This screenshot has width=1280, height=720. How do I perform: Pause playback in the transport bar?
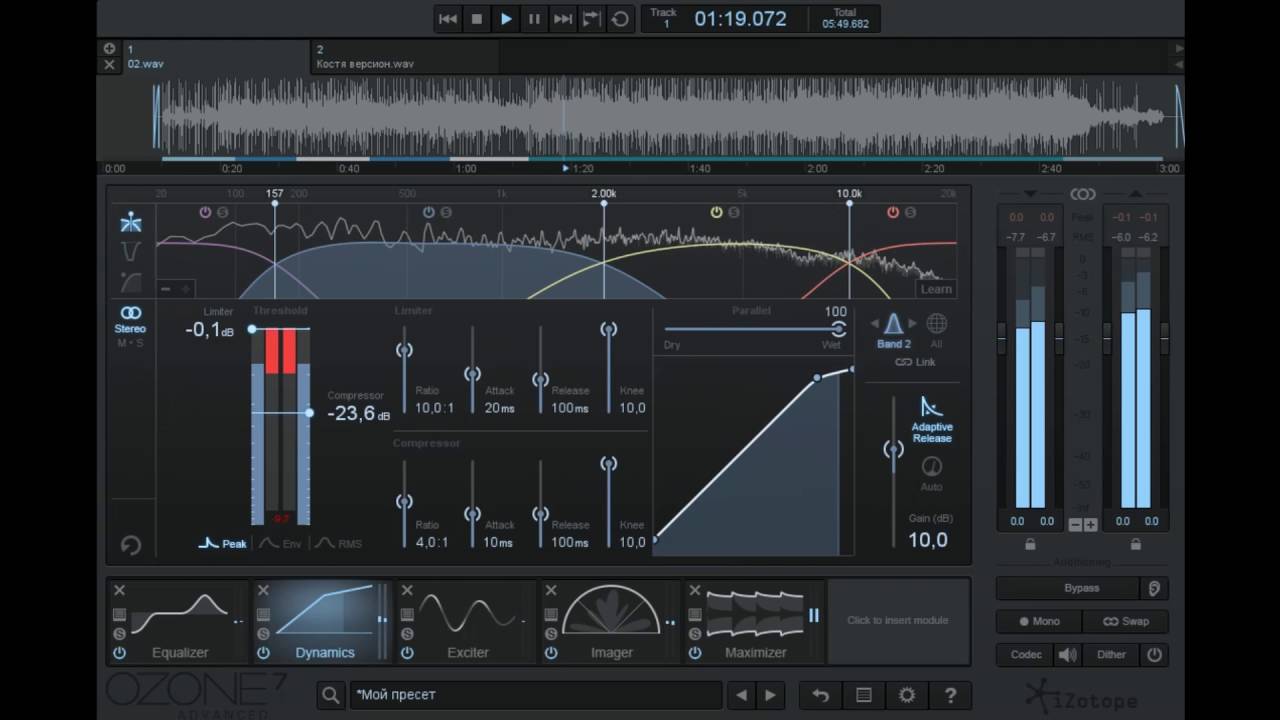click(534, 19)
